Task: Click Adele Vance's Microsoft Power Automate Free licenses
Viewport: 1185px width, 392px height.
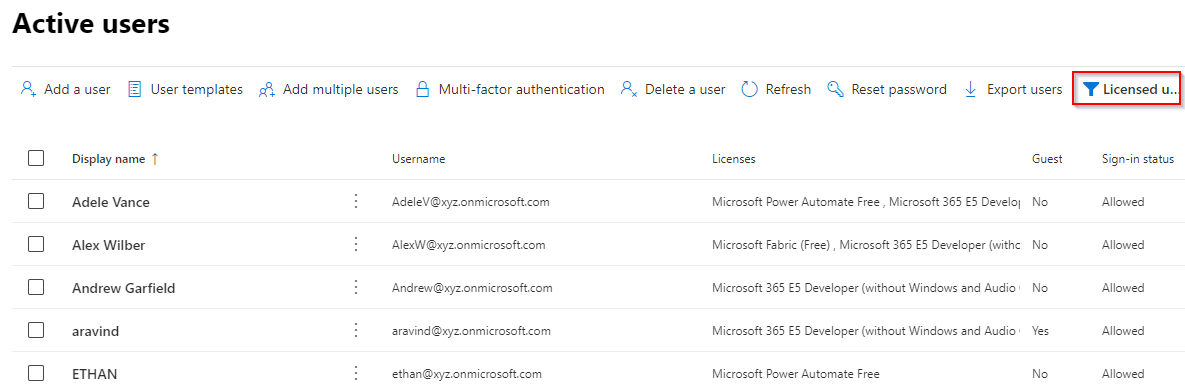Action: (x=866, y=202)
